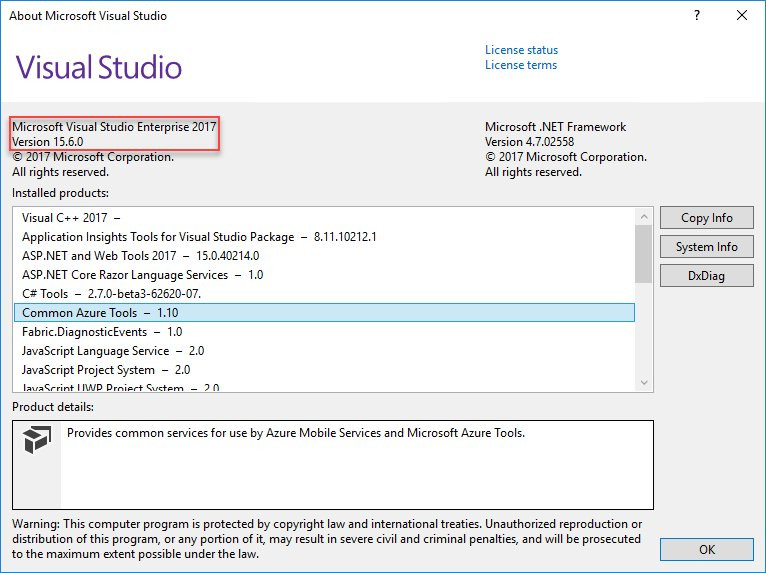
Task: Click the installed products scroll up arrow
Action: (x=644, y=217)
